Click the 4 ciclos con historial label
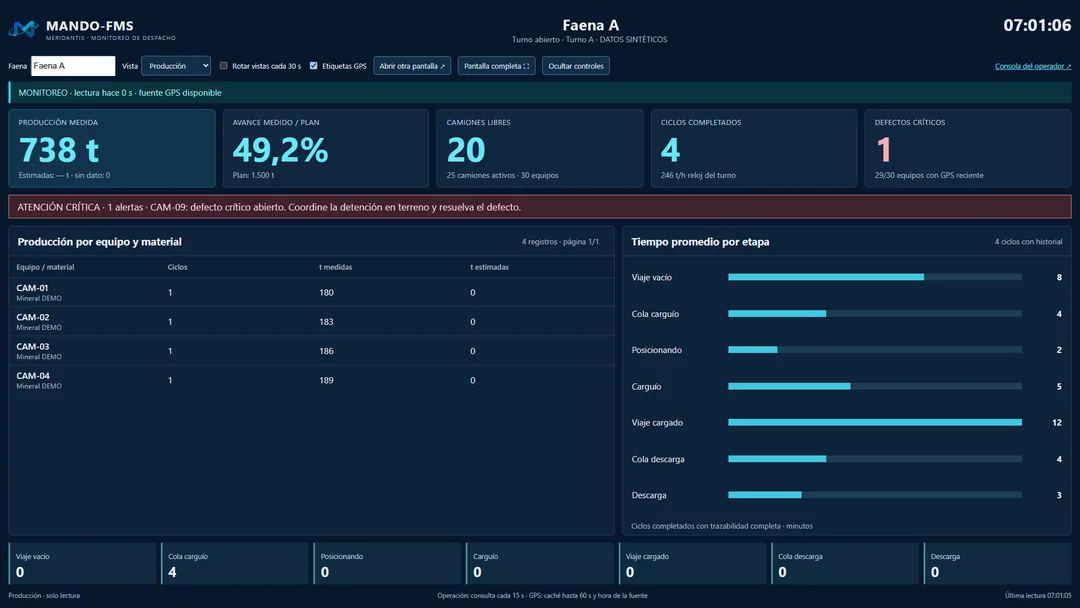The height and width of the screenshot is (608, 1080). pos(1028,242)
